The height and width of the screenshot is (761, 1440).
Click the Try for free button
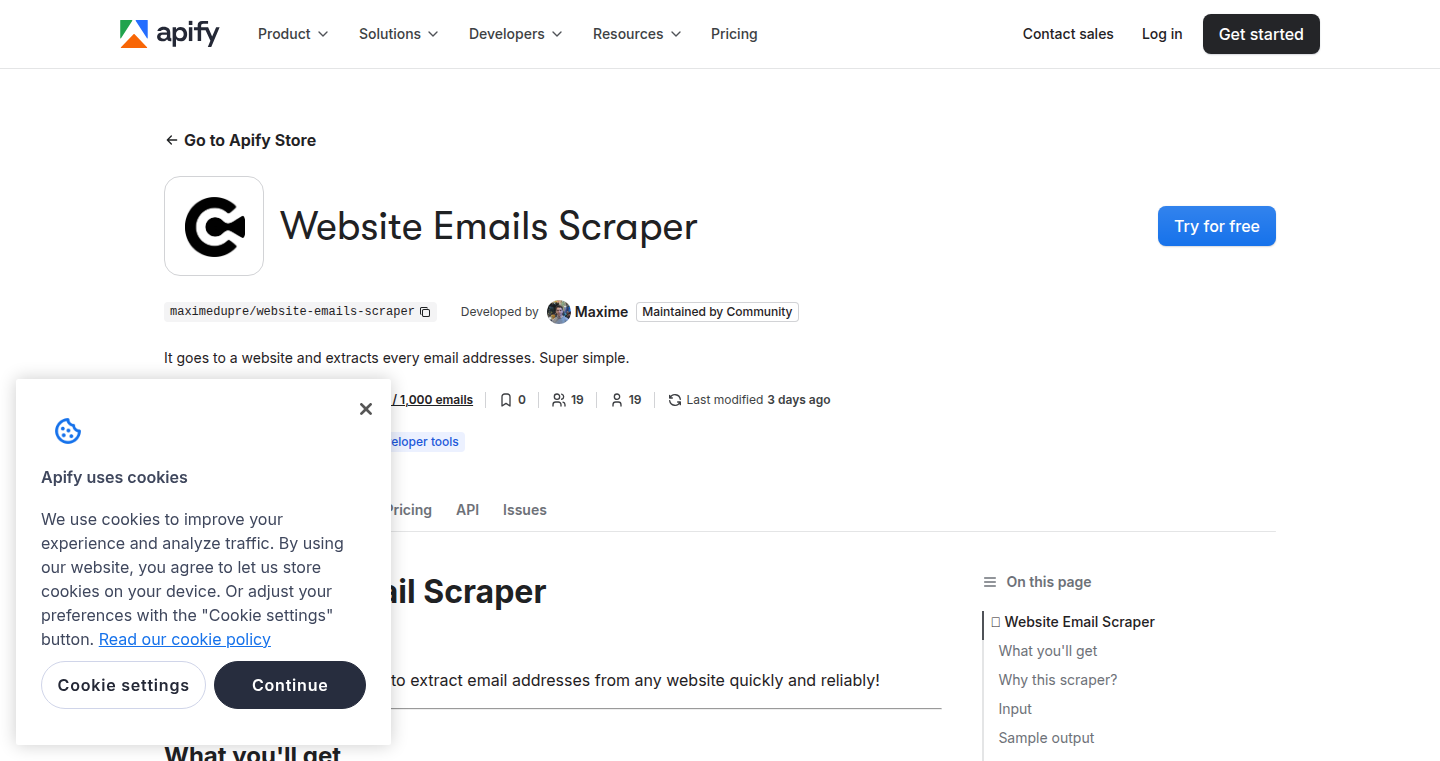[x=1217, y=226]
